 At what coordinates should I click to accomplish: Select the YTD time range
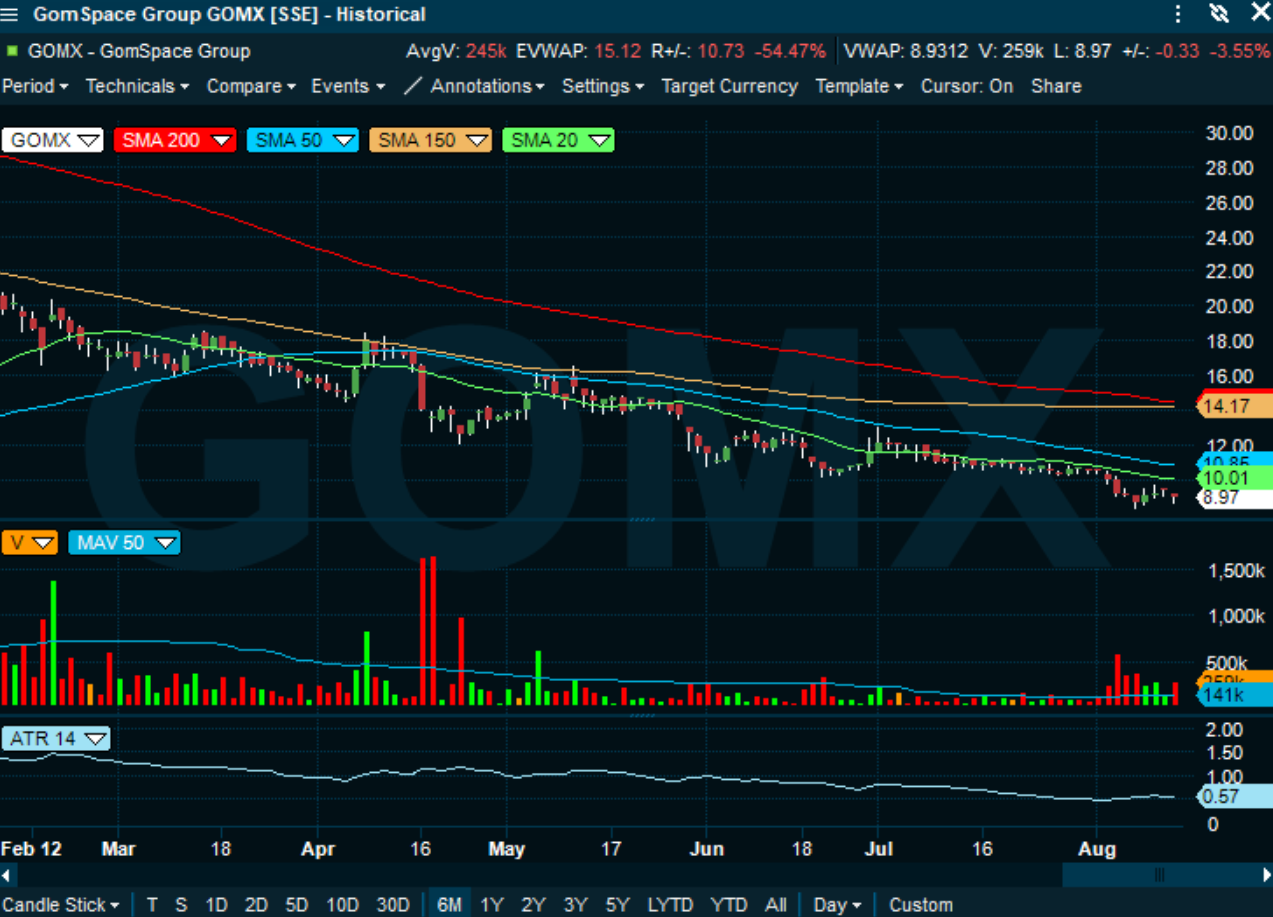[728, 905]
